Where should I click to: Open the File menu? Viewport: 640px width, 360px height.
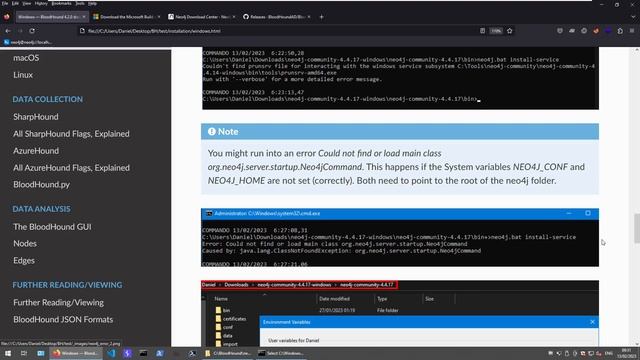click(5, 3)
